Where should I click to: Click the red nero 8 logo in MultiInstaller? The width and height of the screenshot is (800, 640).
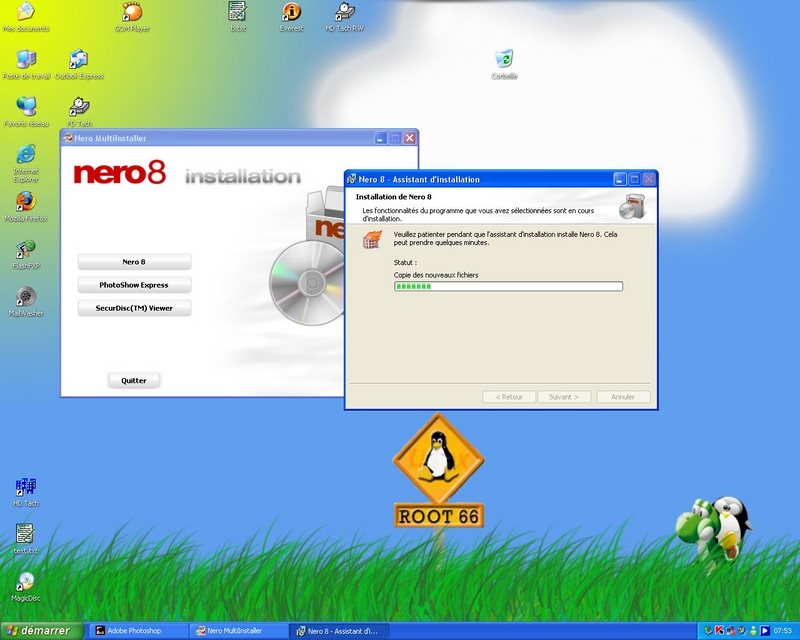point(120,173)
